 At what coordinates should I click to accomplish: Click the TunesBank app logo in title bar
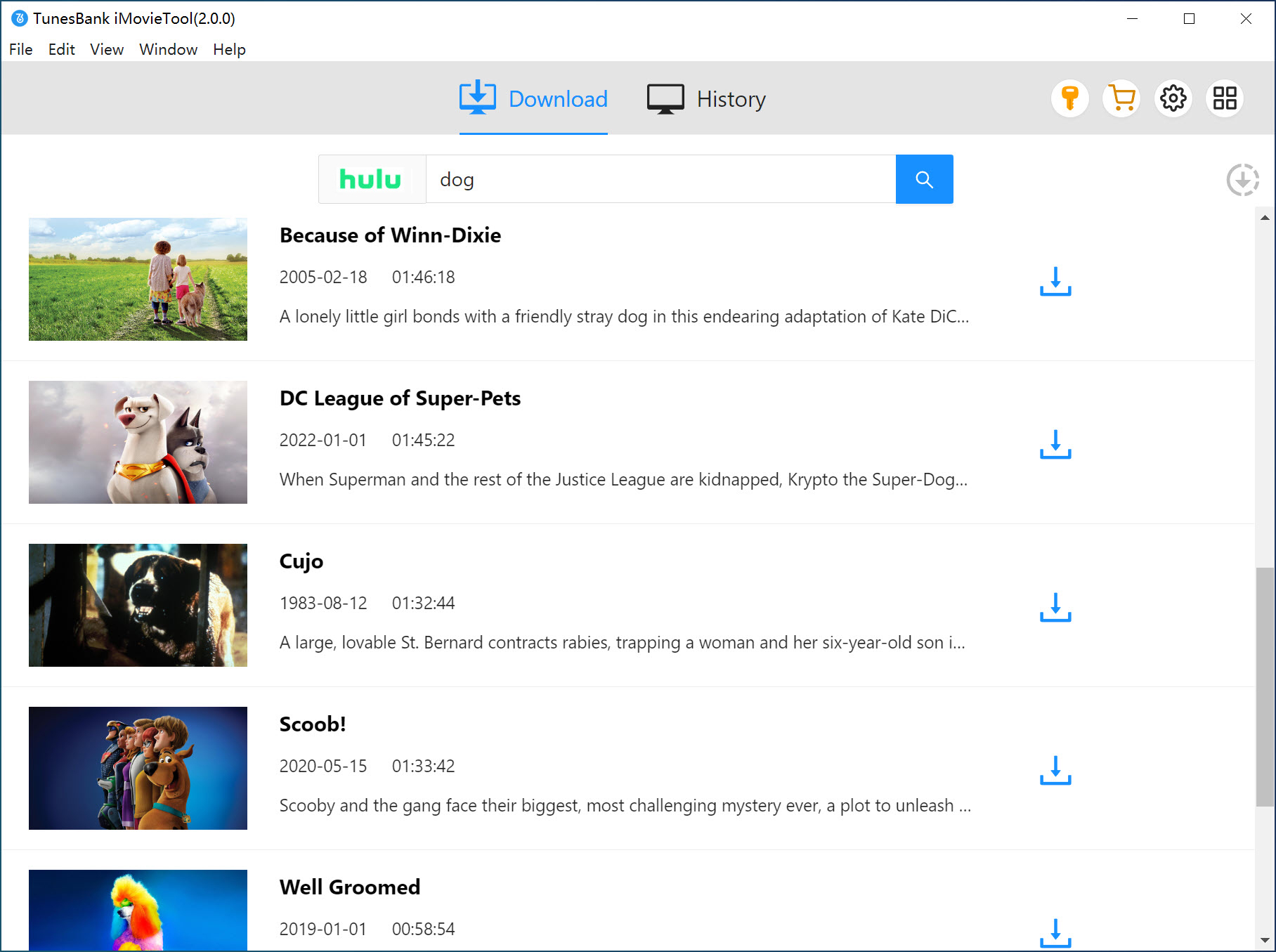[20, 18]
